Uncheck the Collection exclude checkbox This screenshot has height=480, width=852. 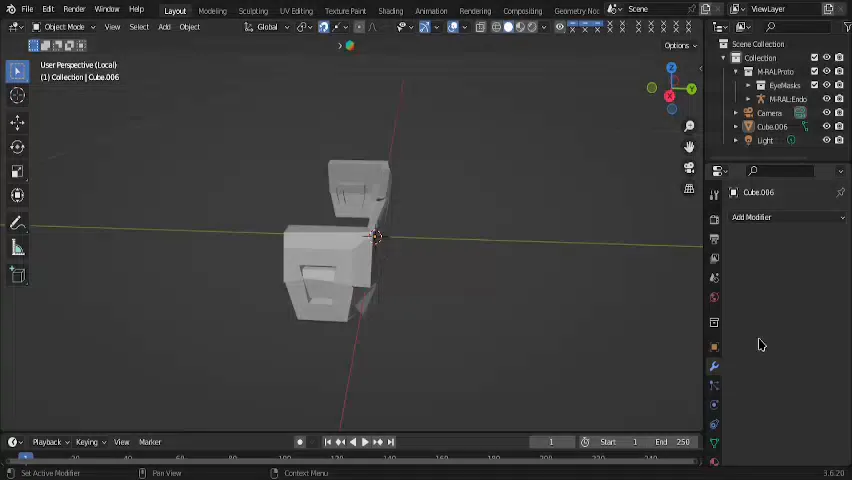[x=814, y=58]
